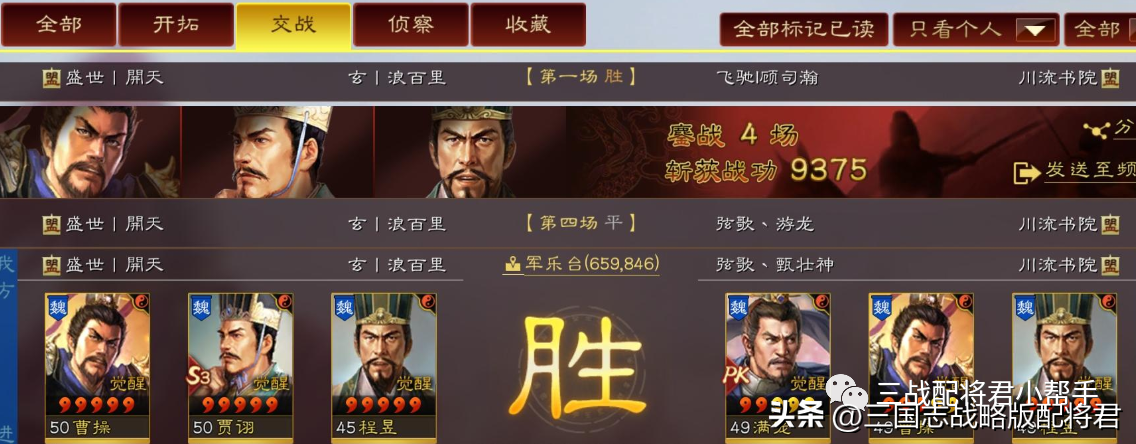Open the 全部 filter dropdown at top right

(x=1100, y=30)
